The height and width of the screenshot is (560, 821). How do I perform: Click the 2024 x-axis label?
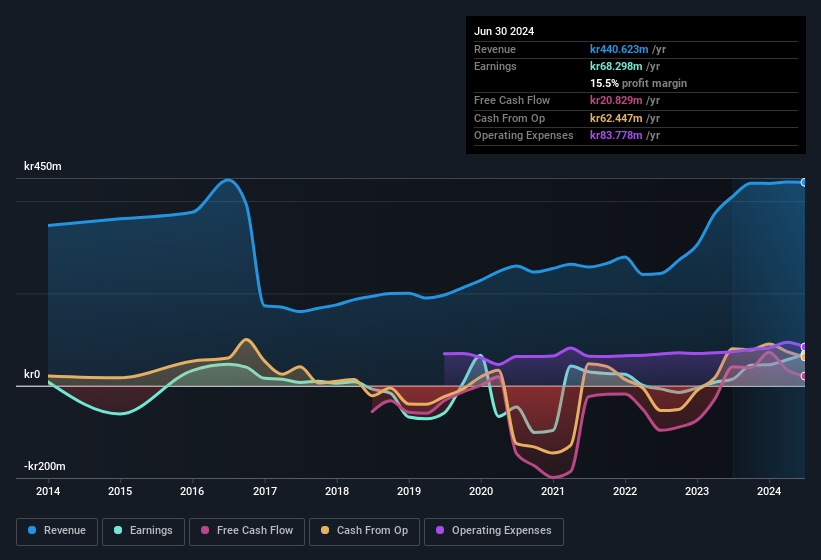769,491
